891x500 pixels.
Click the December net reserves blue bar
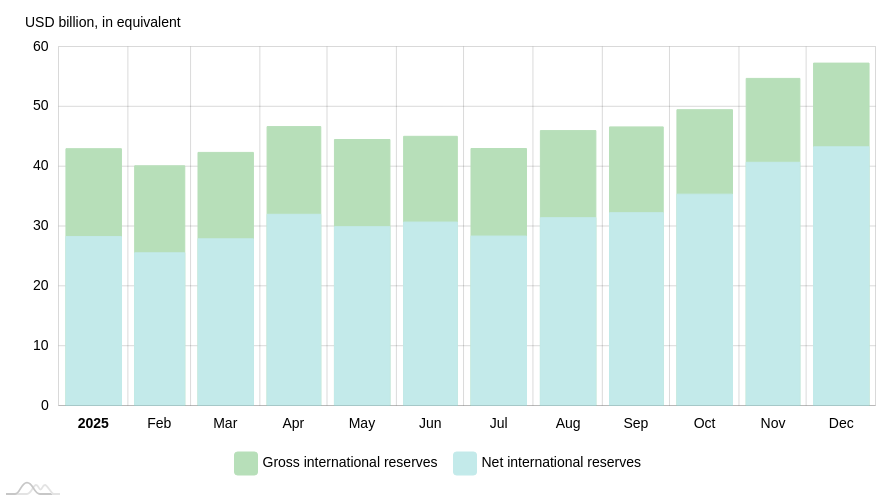click(840, 275)
